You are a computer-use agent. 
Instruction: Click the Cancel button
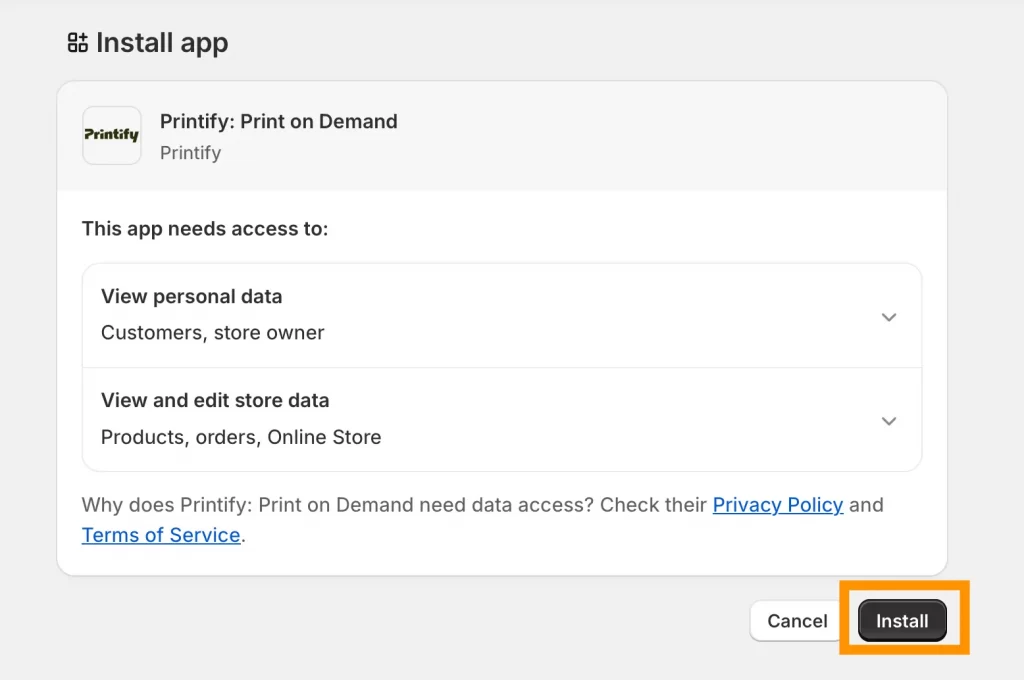click(x=797, y=621)
